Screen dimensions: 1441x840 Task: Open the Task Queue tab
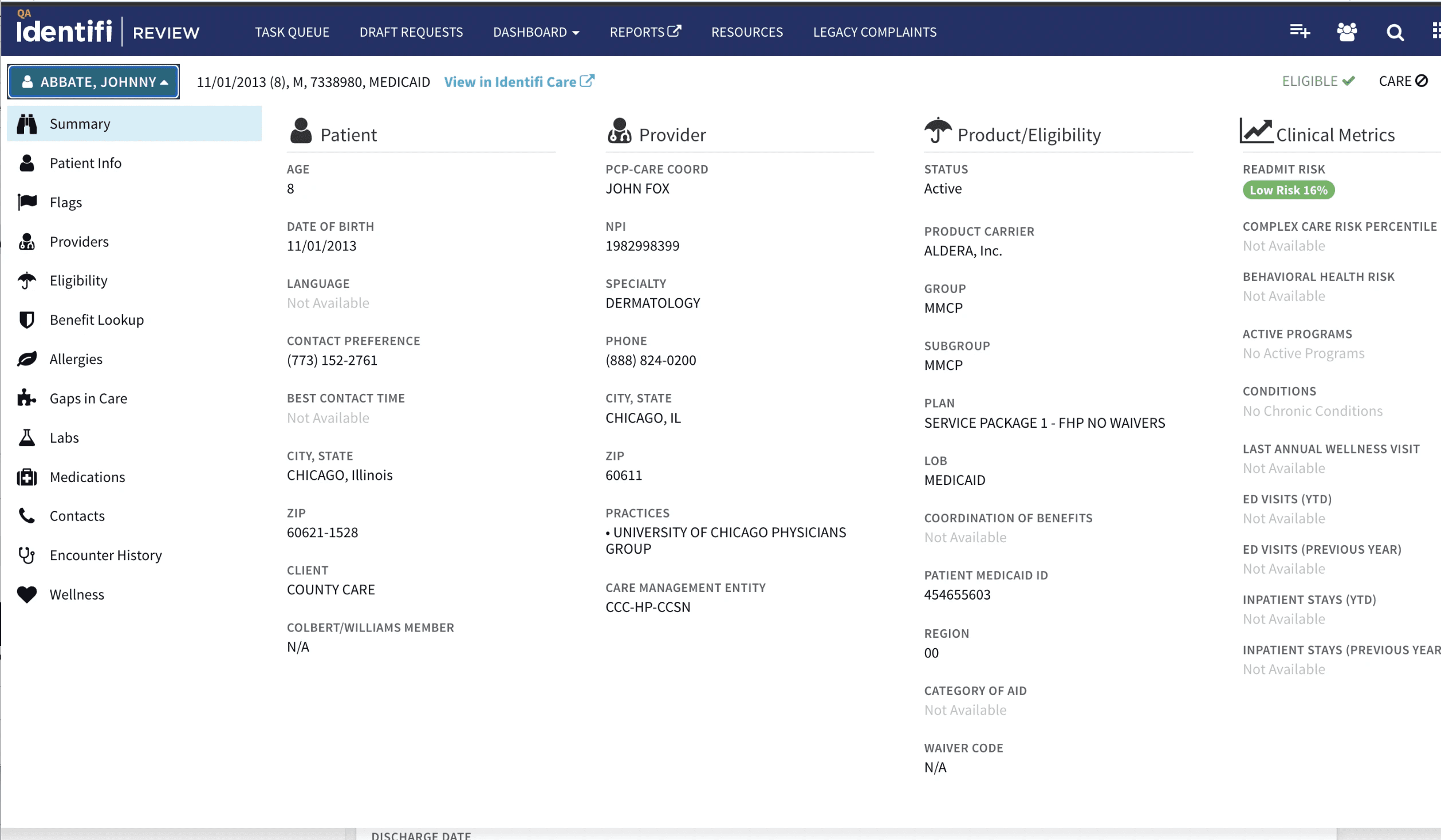click(292, 32)
